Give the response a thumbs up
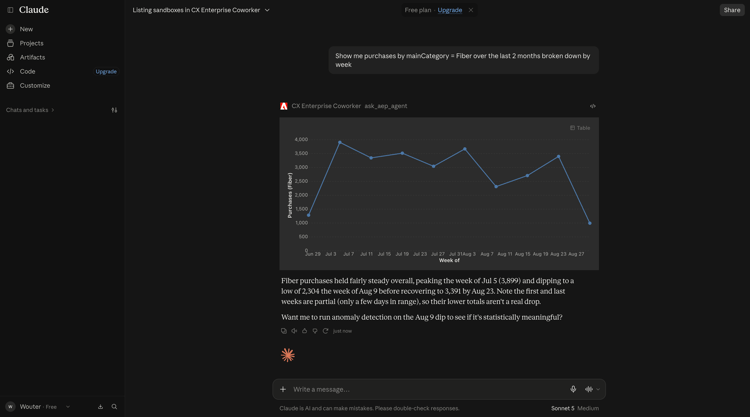 [304, 331]
